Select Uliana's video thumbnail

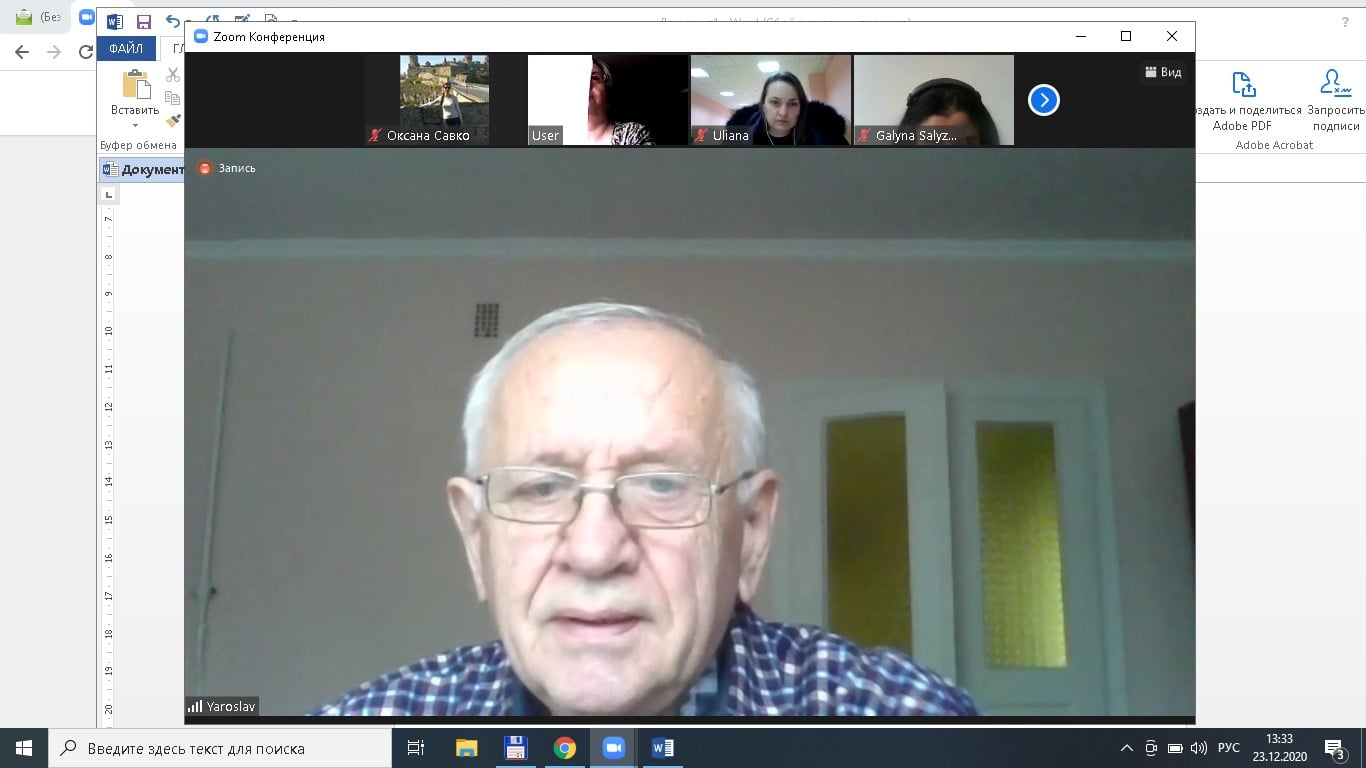[770, 100]
